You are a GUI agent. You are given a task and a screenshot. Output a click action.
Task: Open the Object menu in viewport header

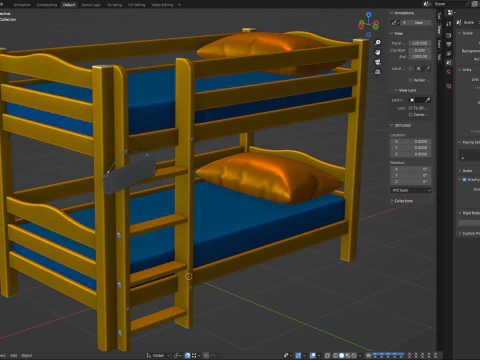(x=27, y=355)
